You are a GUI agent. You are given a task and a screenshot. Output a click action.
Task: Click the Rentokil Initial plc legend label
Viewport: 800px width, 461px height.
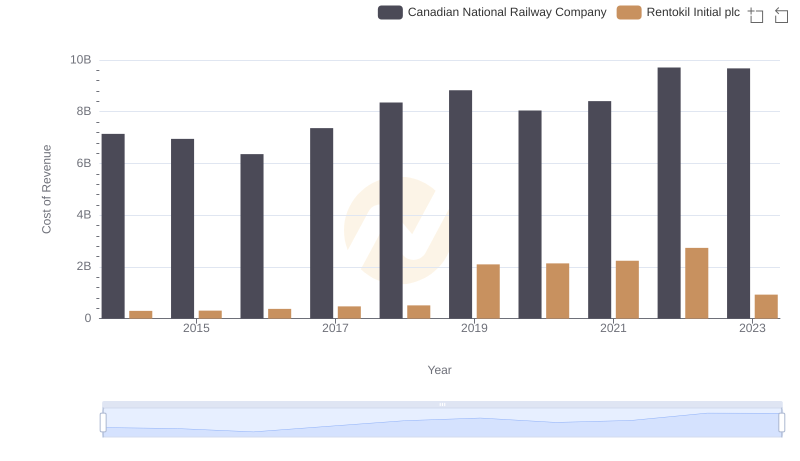[693, 12]
